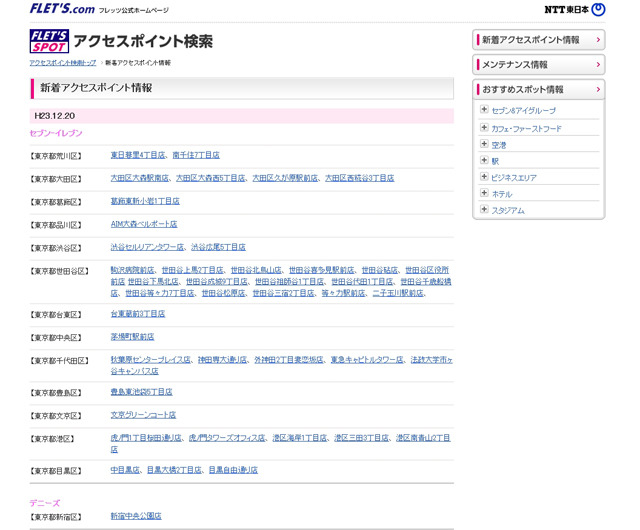Open the 駅 sidebar link

click(495, 161)
